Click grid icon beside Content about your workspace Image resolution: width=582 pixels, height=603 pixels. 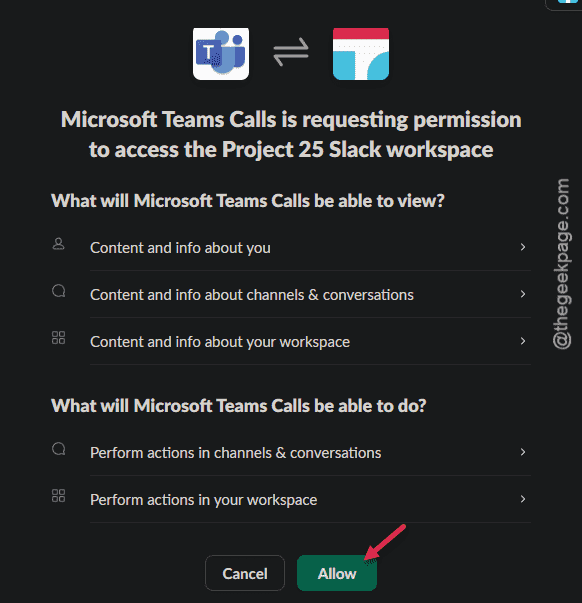[x=58, y=338]
